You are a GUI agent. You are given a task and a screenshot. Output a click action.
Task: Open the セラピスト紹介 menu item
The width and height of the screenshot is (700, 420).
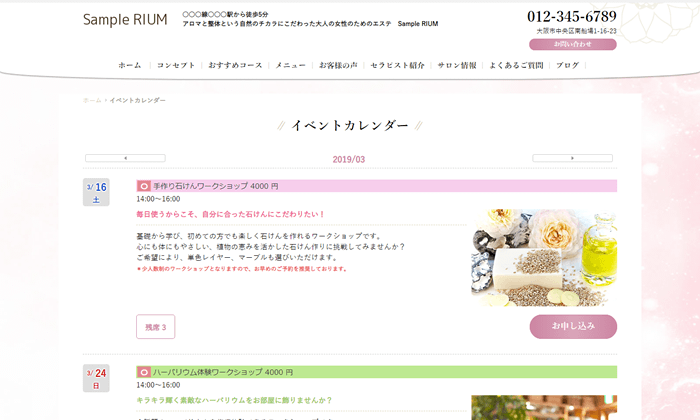(x=397, y=65)
